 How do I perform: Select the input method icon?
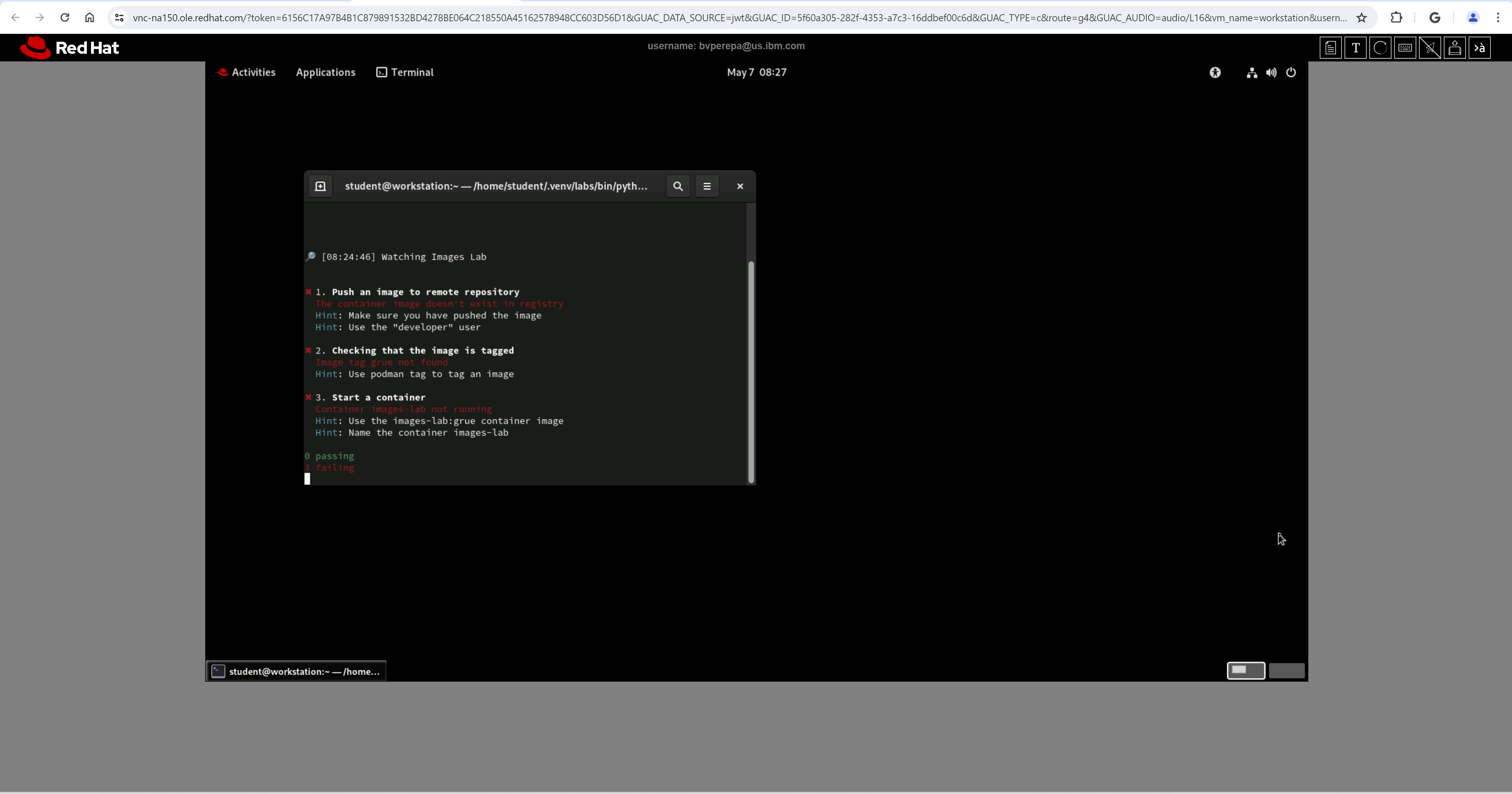pos(1480,48)
